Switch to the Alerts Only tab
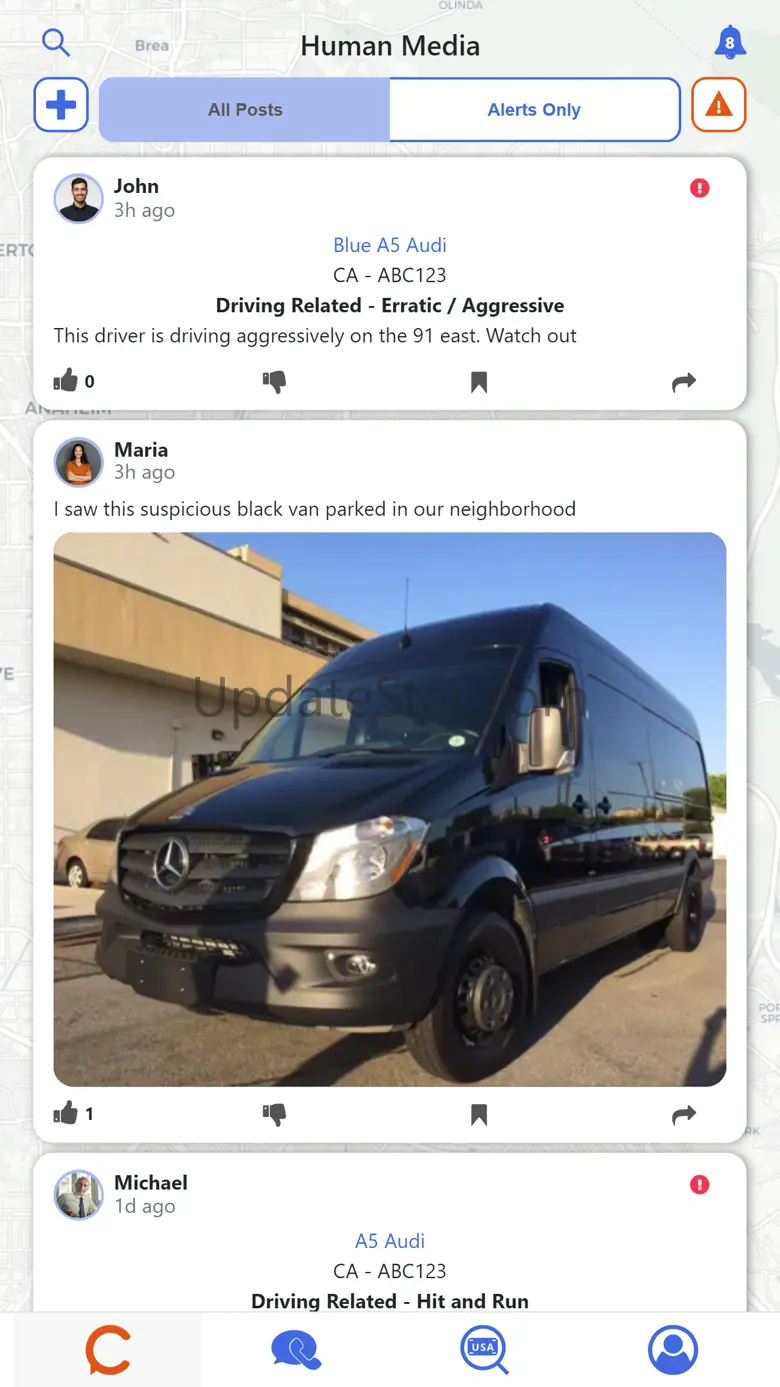This screenshot has width=780, height=1387. click(534, 110)
